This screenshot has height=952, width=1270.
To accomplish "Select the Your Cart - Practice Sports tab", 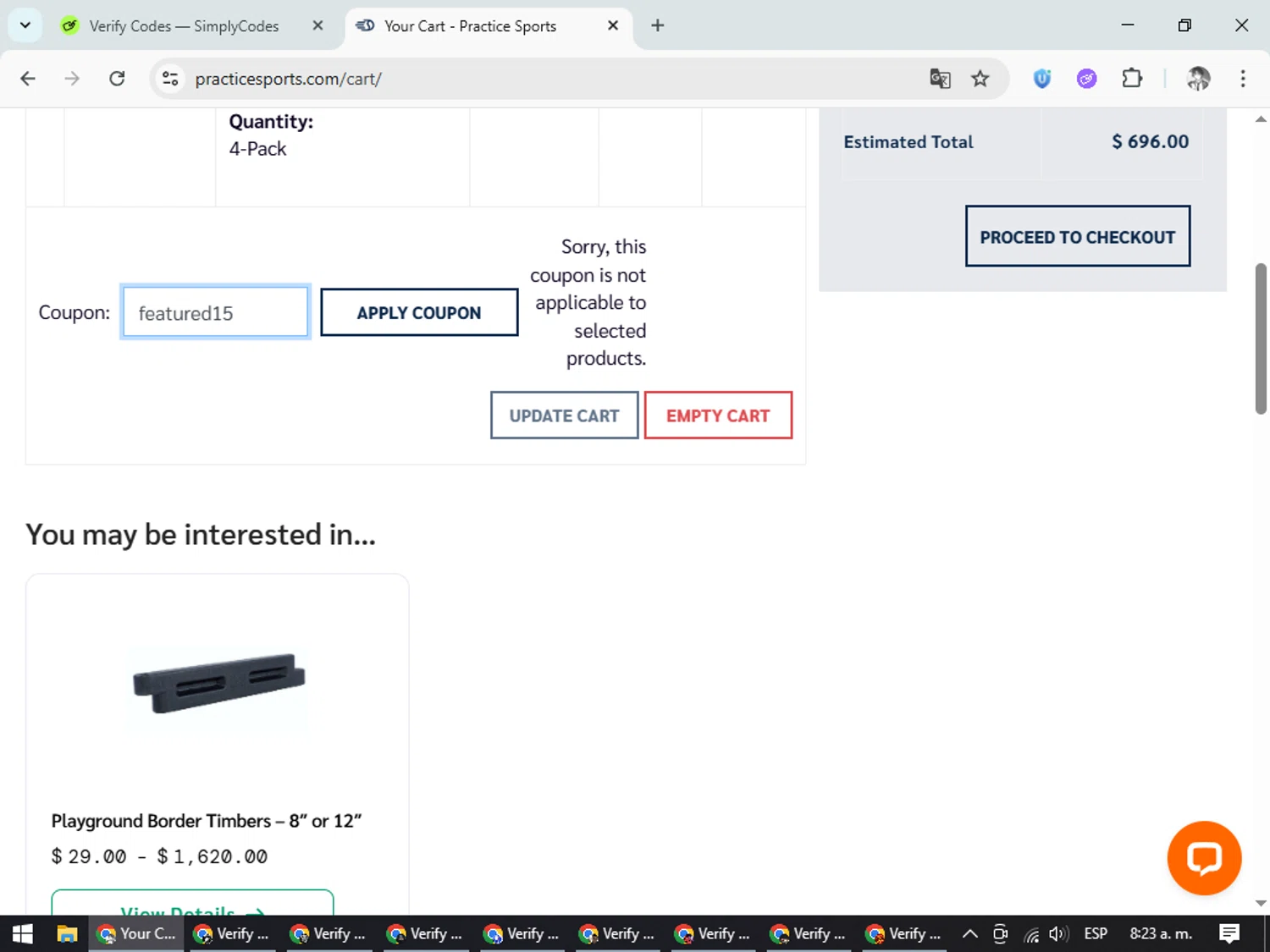I will coord(470,26).
